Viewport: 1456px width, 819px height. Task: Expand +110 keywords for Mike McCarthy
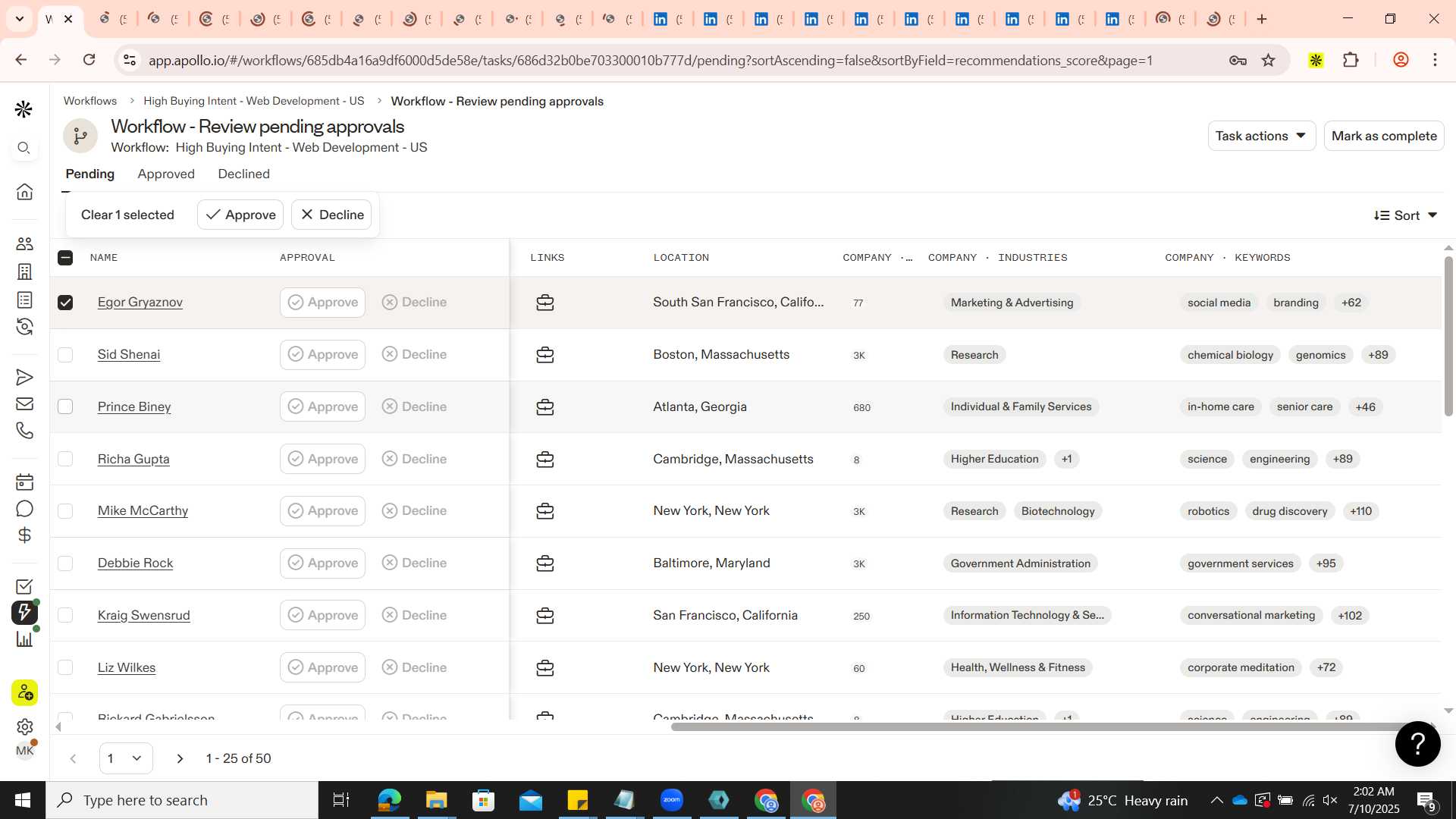(x=1360, y=511)
